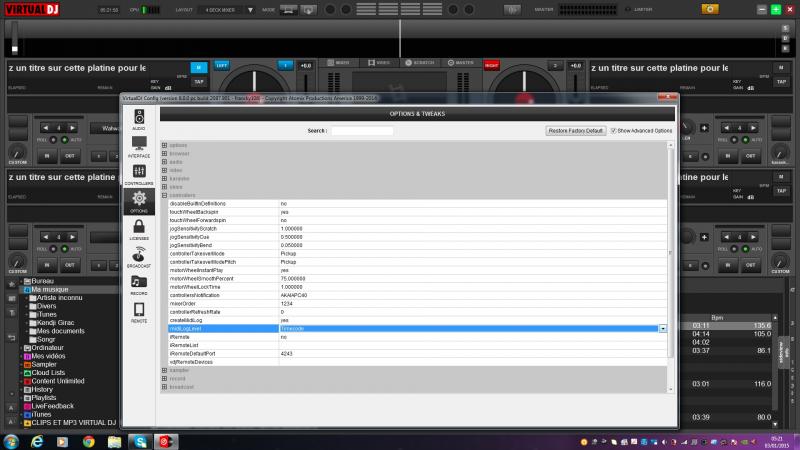Select the VirtualDJ taskbar icon
The image size is (800, 450).
165,441
